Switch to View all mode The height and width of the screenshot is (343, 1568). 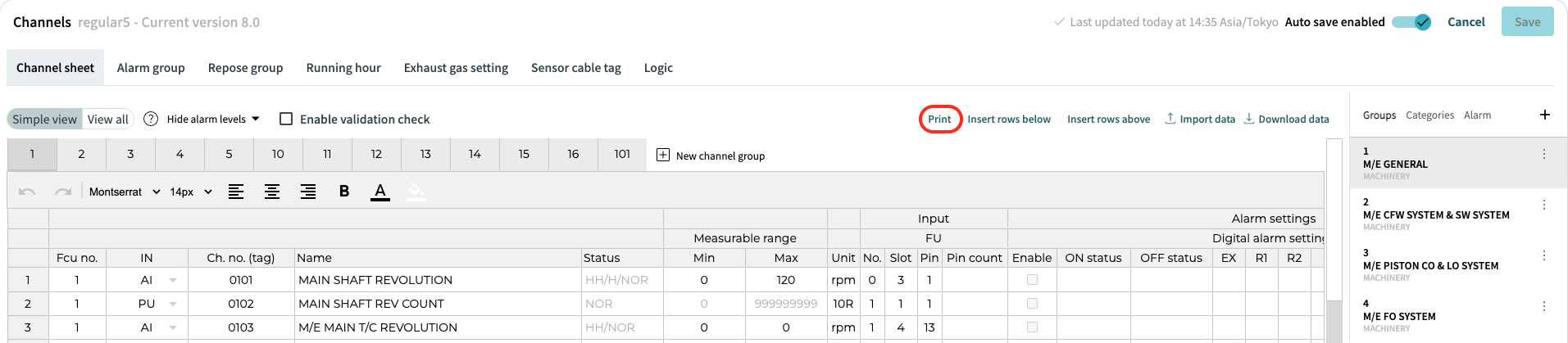(108, 119)
